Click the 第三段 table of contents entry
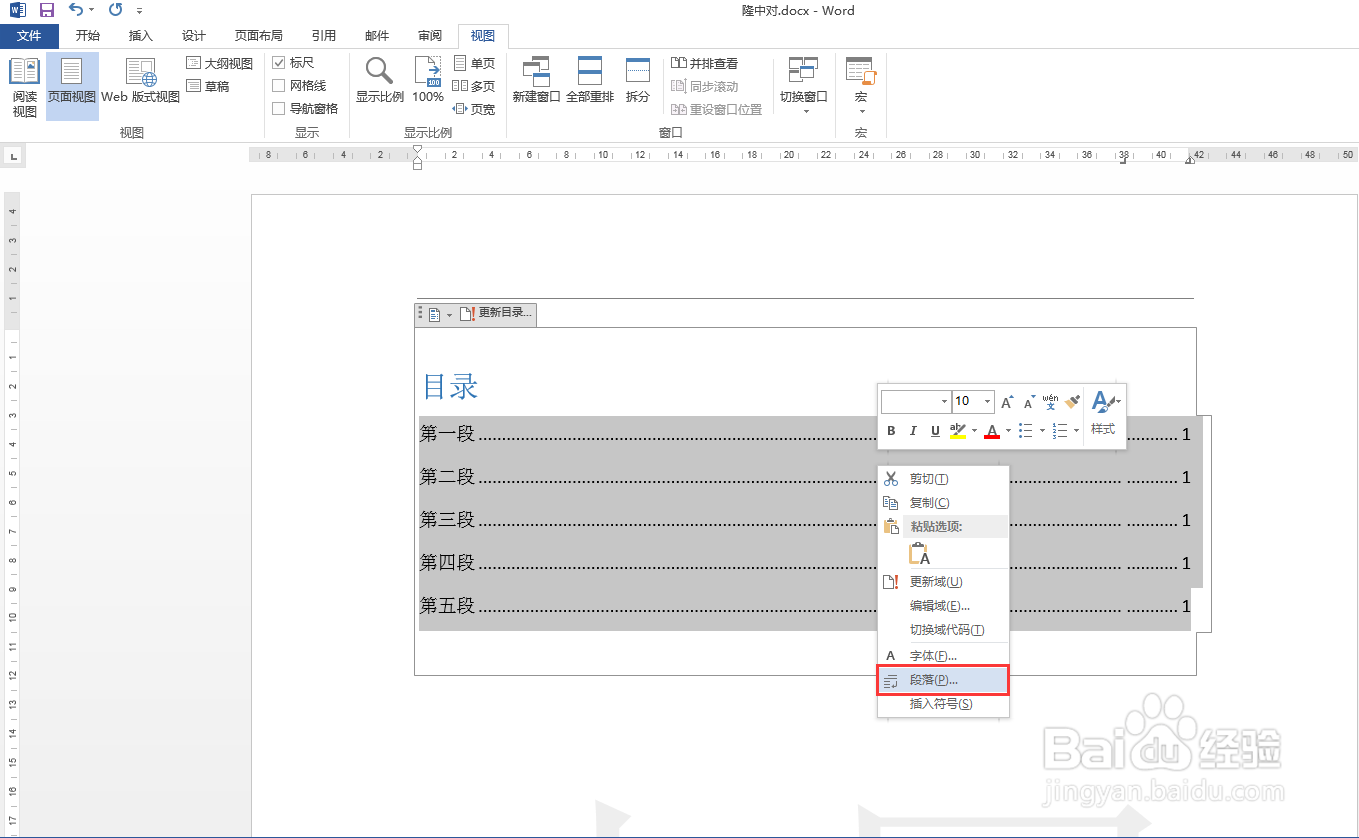Viewport: 1359px width, 838px height. pyautogui.click(x=805, y=520)
